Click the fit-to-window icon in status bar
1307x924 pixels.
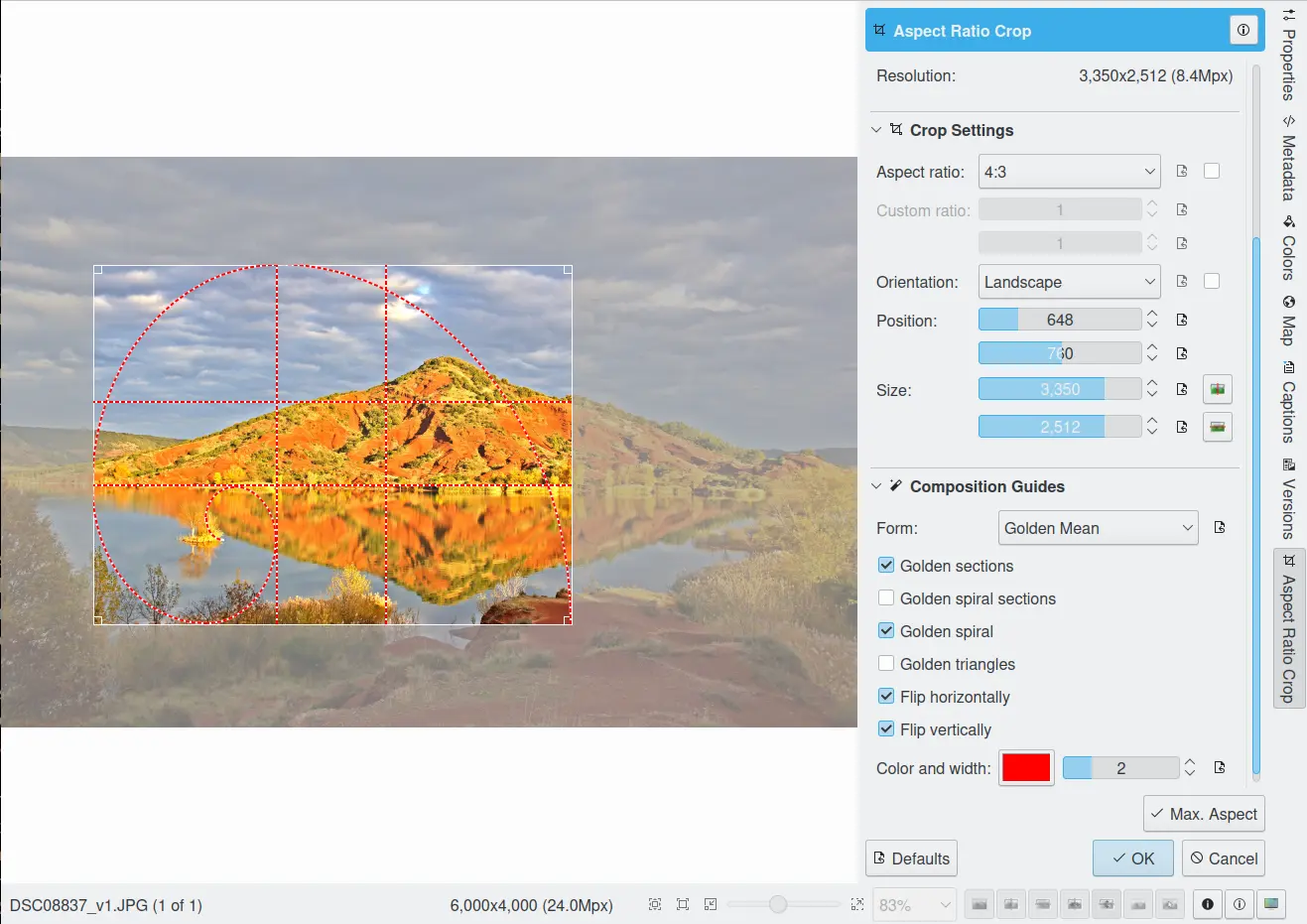point(655,904)
